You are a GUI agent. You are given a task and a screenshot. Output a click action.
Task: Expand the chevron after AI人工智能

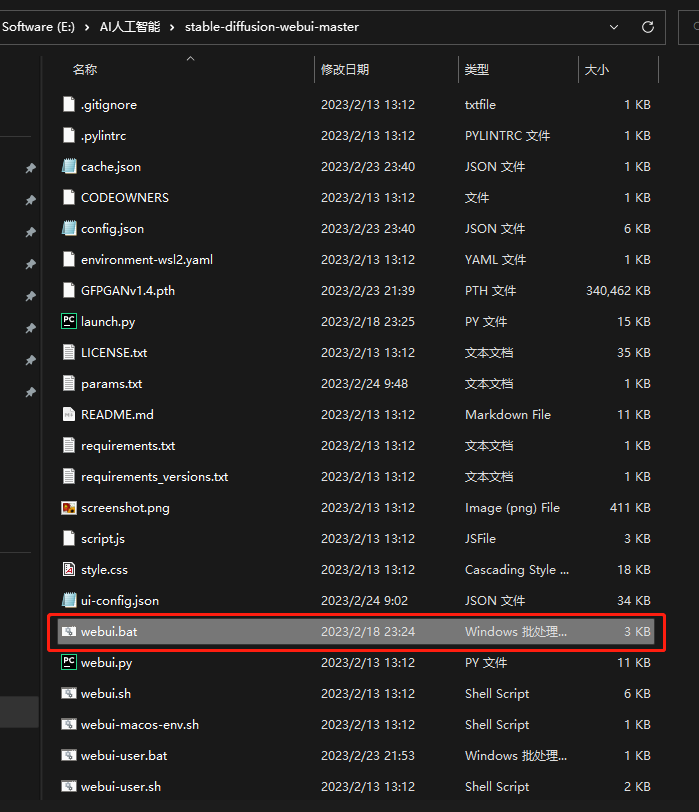point(172,27)
